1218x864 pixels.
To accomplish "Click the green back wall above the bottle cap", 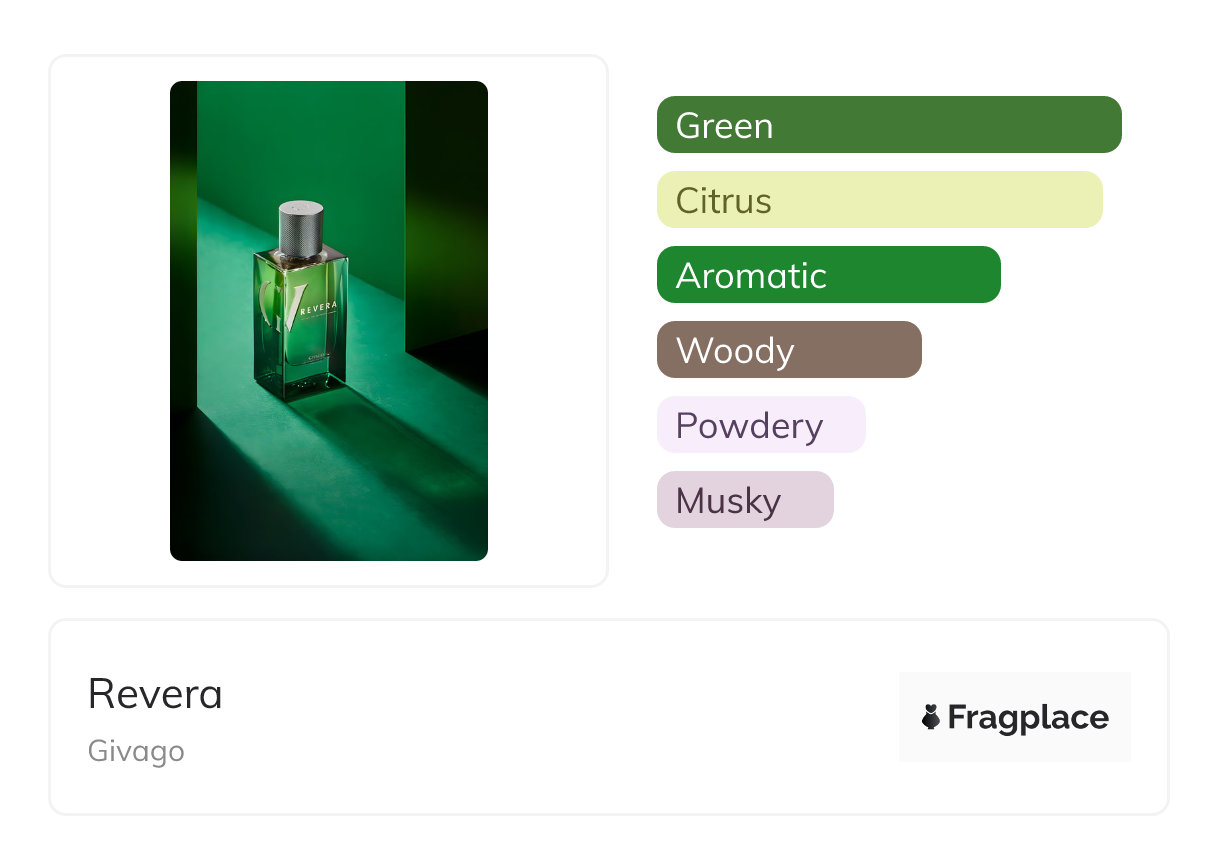I will tap(300, 140).
